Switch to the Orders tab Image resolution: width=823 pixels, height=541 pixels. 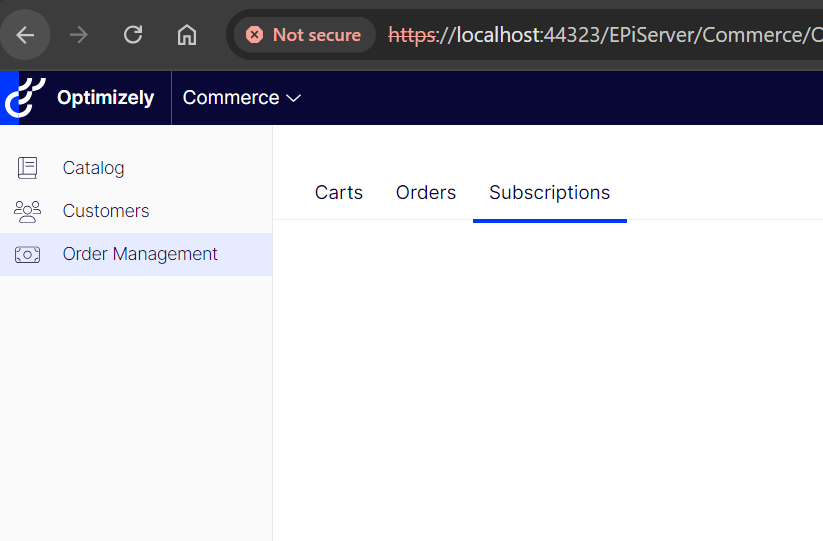pyautogui.click(x=426, y=193)
